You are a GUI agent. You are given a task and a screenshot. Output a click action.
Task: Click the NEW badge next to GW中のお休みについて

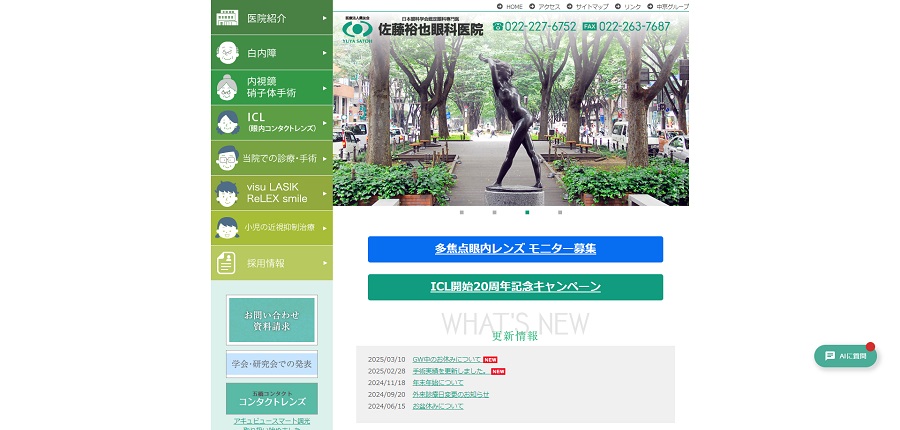[x=490, y=360]
